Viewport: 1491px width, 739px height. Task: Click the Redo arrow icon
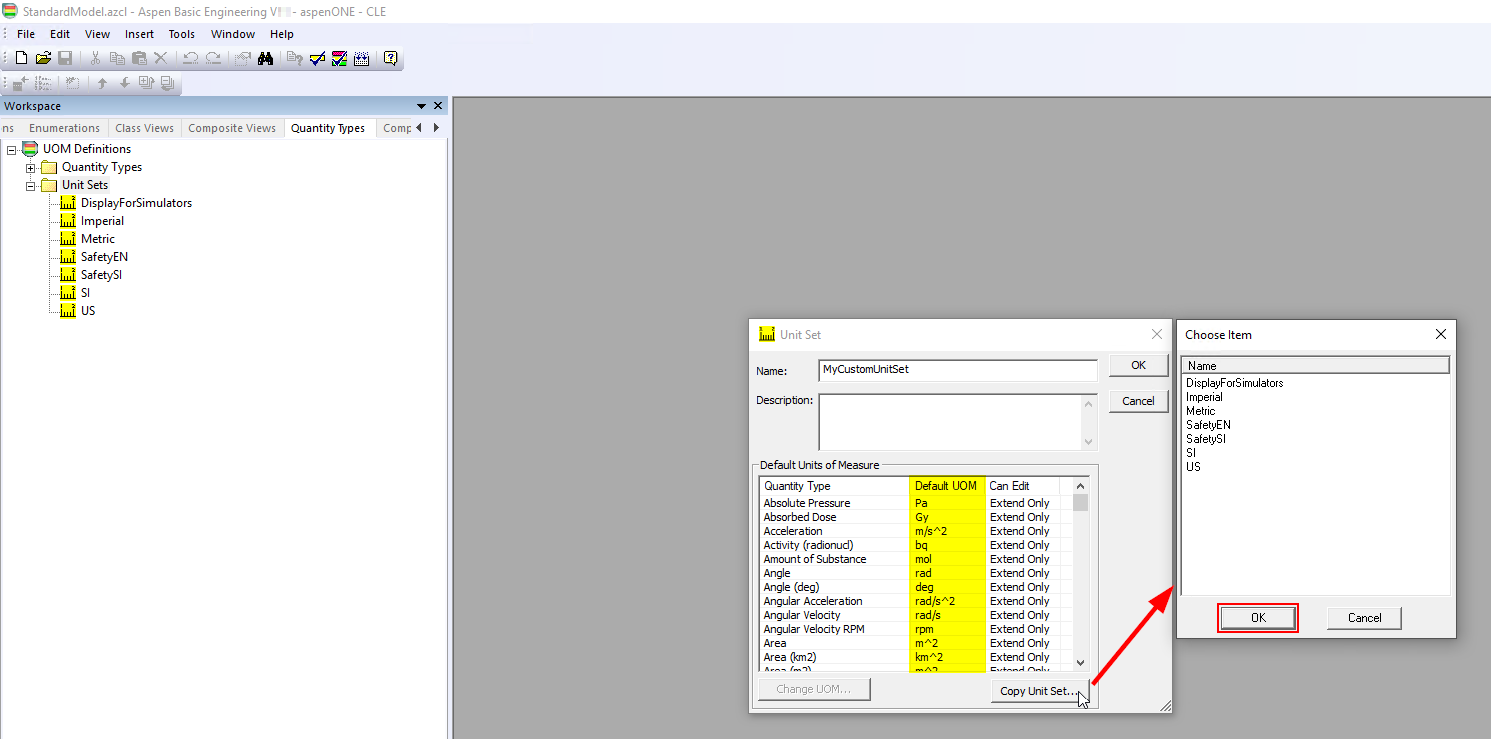[x=212, y=59]
